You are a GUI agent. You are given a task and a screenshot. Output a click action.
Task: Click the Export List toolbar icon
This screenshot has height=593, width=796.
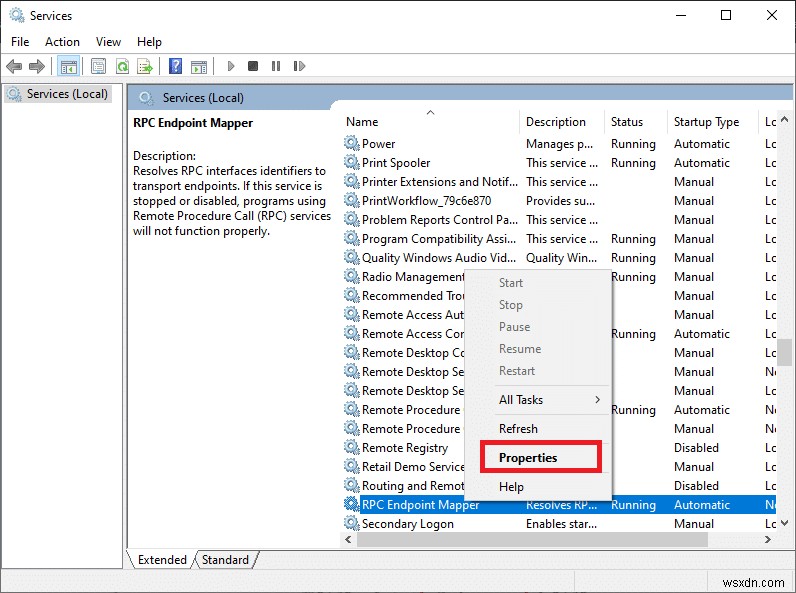pyautogui.click(x=145, y=66)
